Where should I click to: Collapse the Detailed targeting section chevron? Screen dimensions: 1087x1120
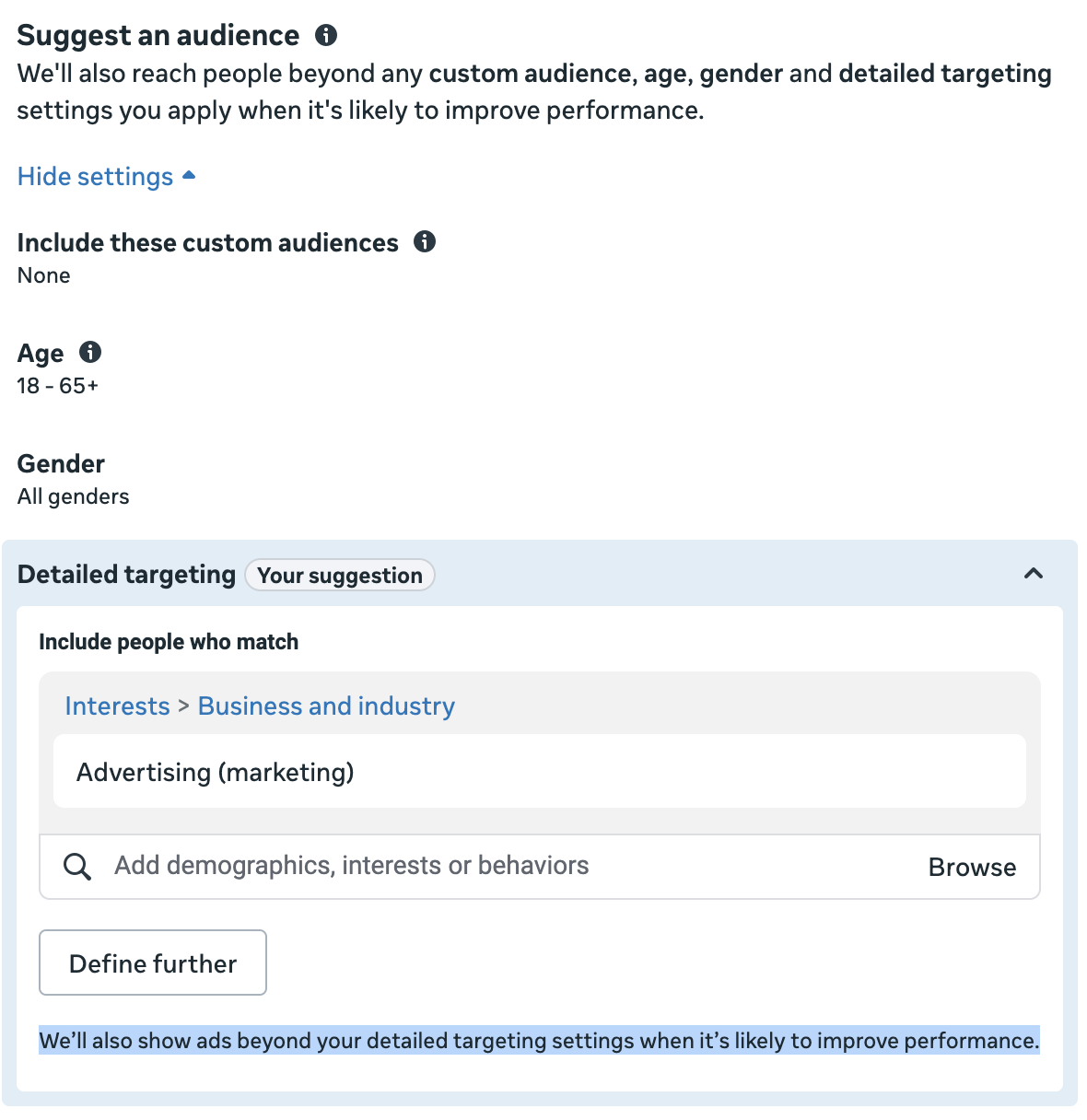(1034, 574)
